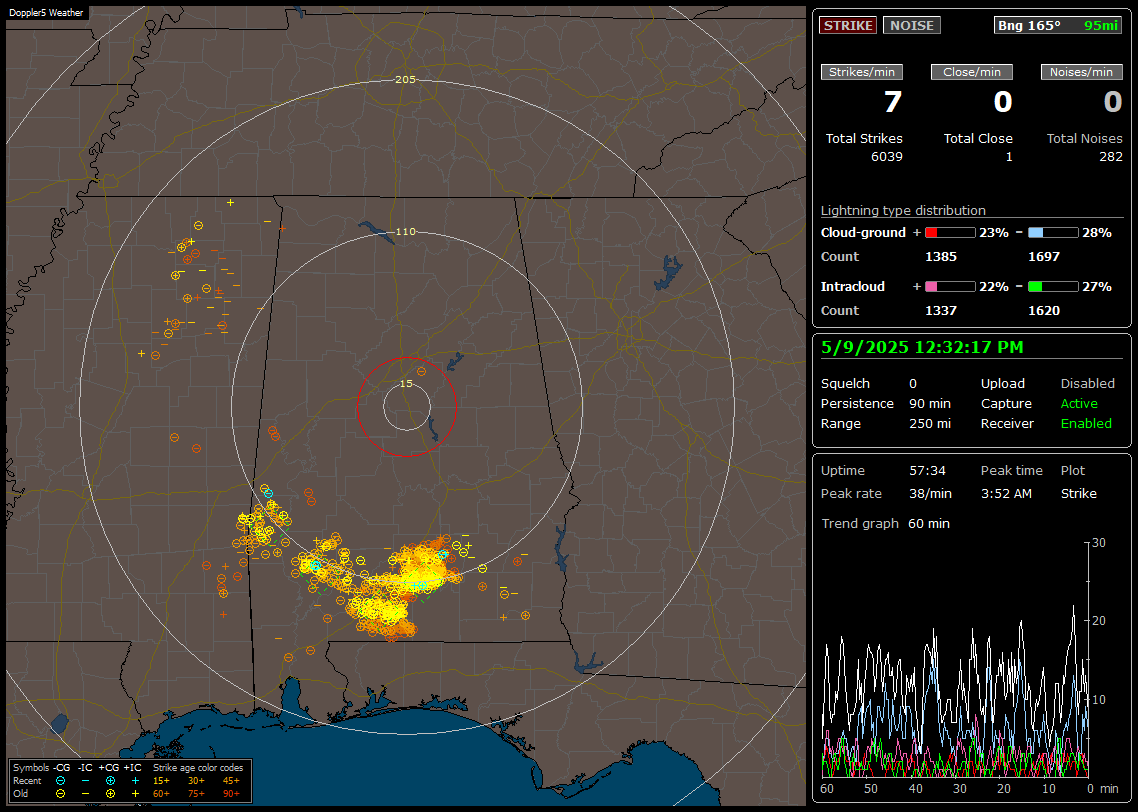The image size is (1138, 812).
Task: Click the Old -IC yellow dash in legend
Action: click(x=85, y=794)
